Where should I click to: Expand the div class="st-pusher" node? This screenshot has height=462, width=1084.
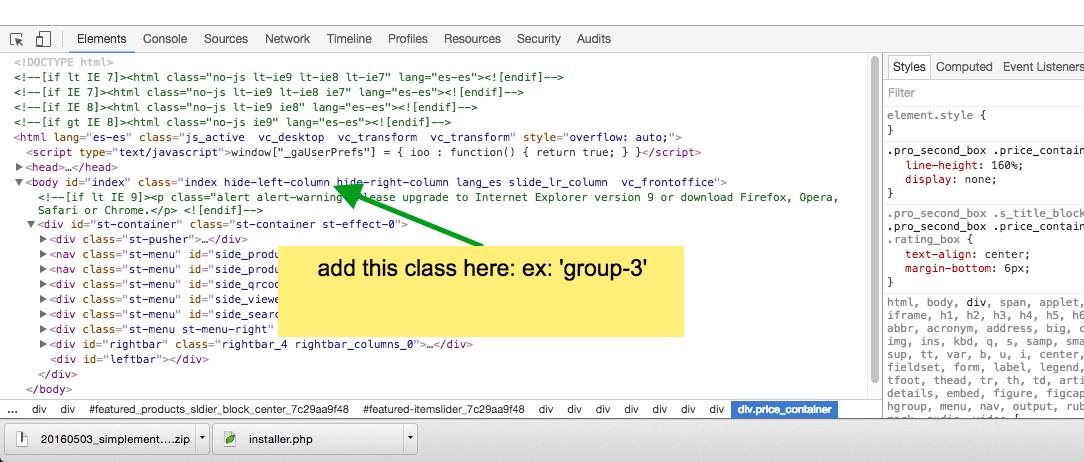pos(44,239)
